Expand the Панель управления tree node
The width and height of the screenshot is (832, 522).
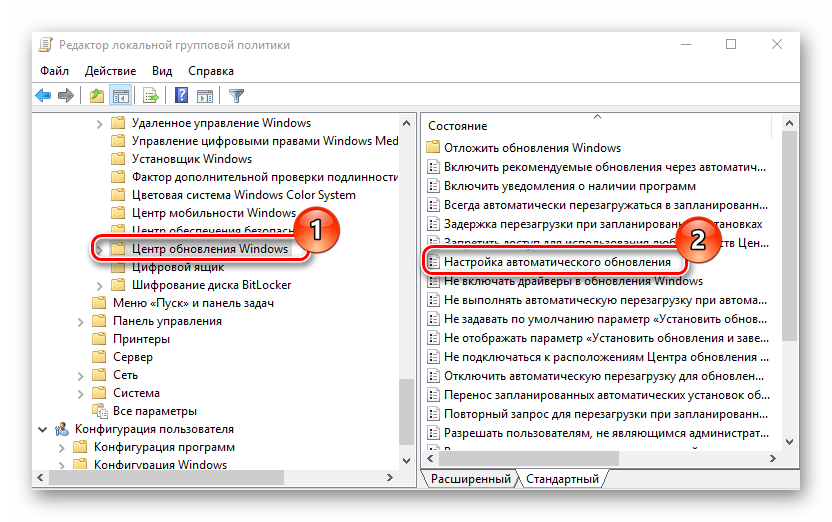pyautogui.click(x=81, y=321)
